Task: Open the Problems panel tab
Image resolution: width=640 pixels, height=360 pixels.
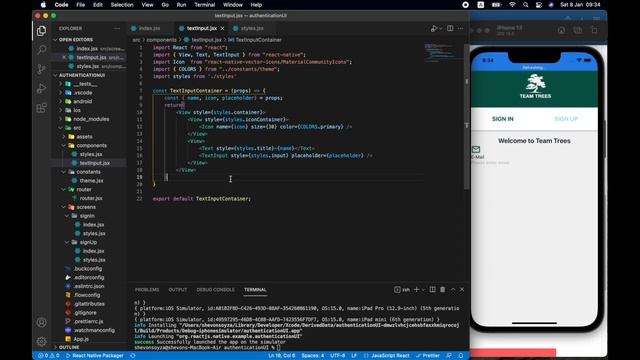Action: [x=147, y=289]
